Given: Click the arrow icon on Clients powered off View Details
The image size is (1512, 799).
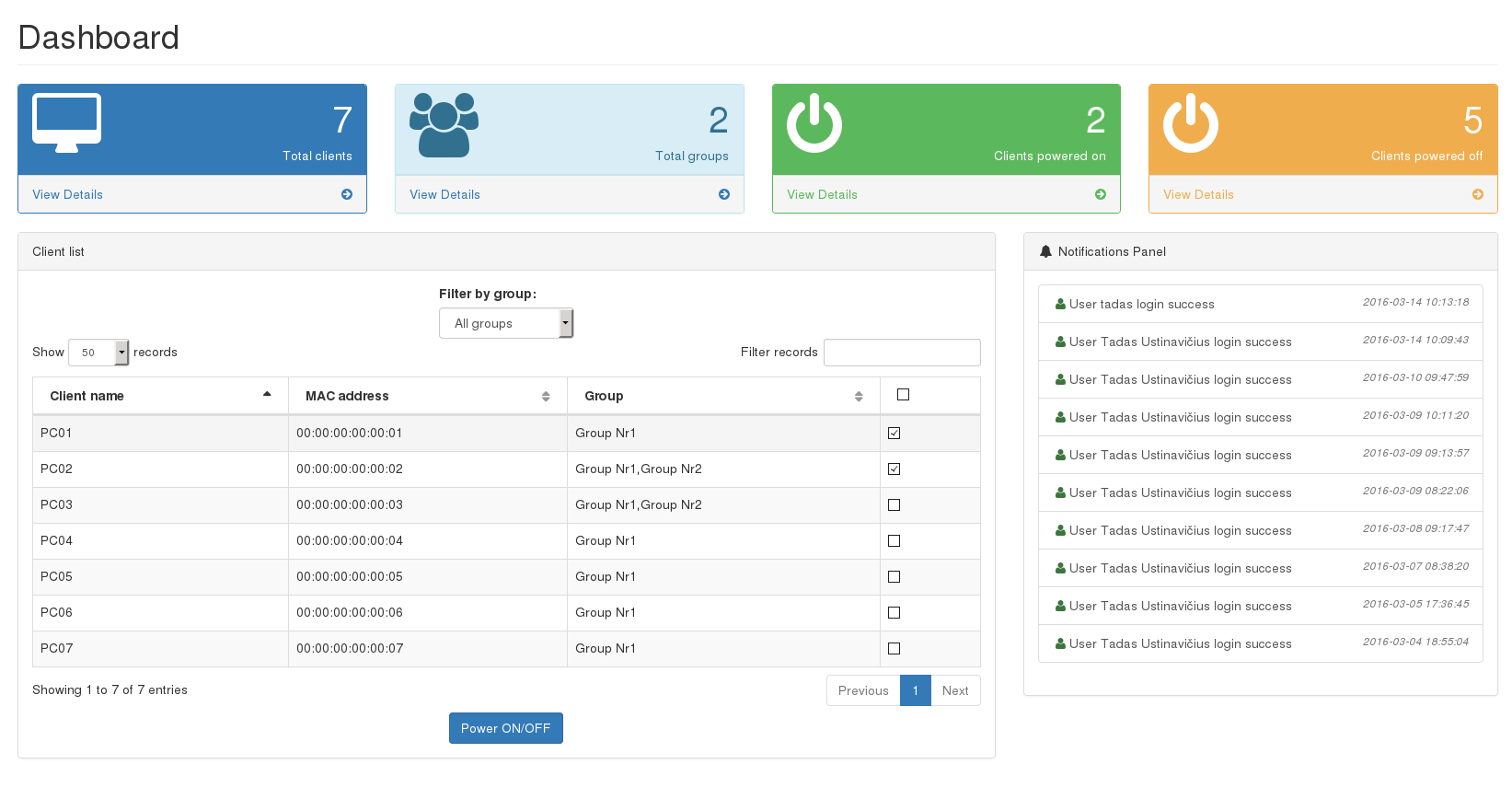Looking at the screenshot, I should (x=1478, y=194).
